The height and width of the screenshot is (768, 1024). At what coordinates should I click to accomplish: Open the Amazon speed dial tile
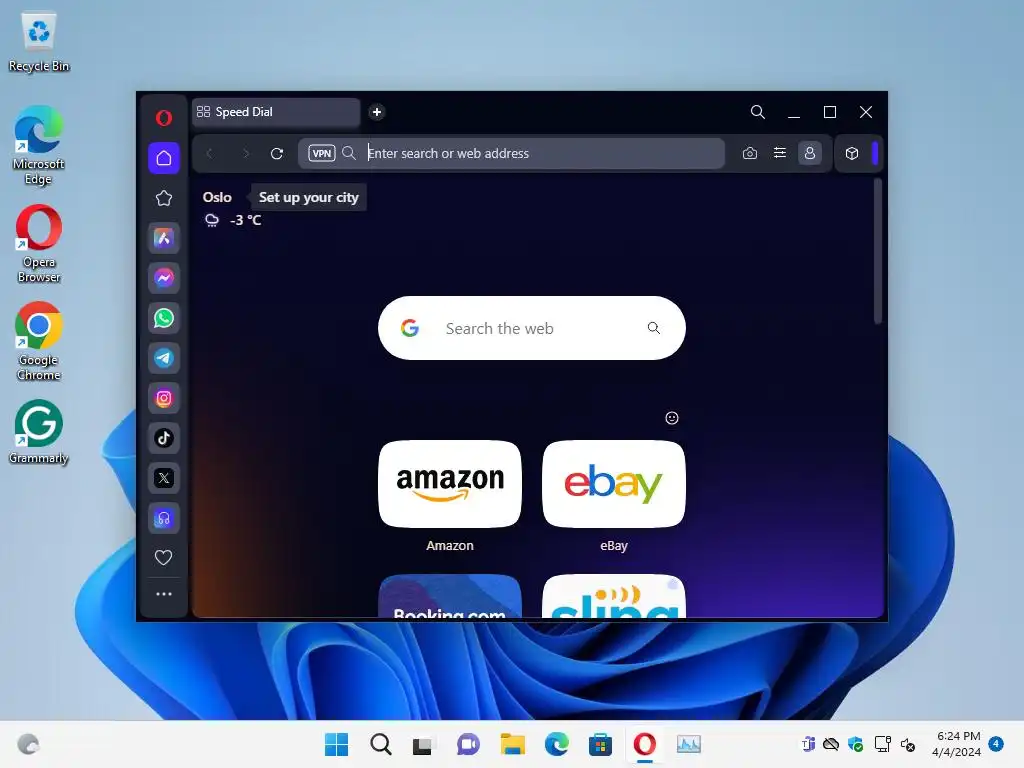[x=450, y=484]
